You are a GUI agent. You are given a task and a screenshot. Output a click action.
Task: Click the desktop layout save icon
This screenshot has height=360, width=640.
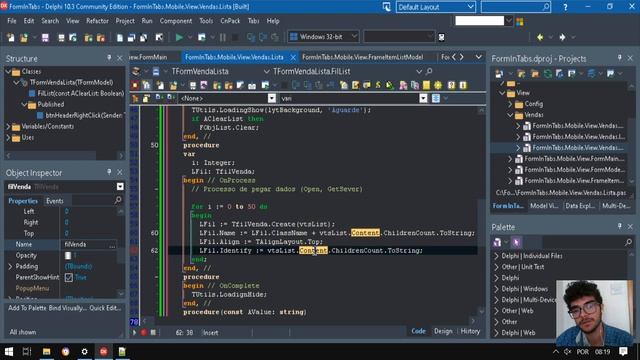point(386,7)
